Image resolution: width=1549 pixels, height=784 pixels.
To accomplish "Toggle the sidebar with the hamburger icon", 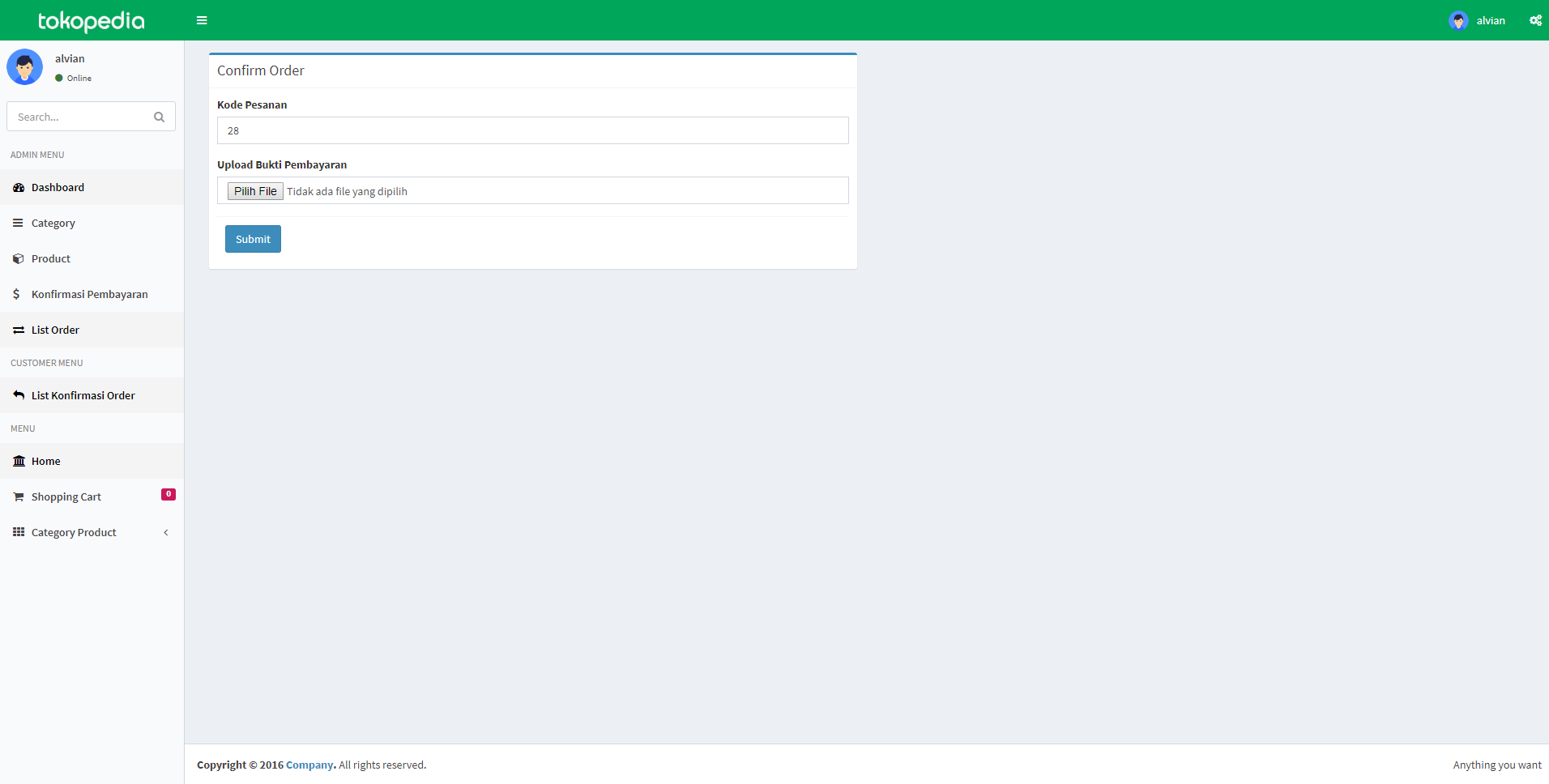I will pos(202,20).
